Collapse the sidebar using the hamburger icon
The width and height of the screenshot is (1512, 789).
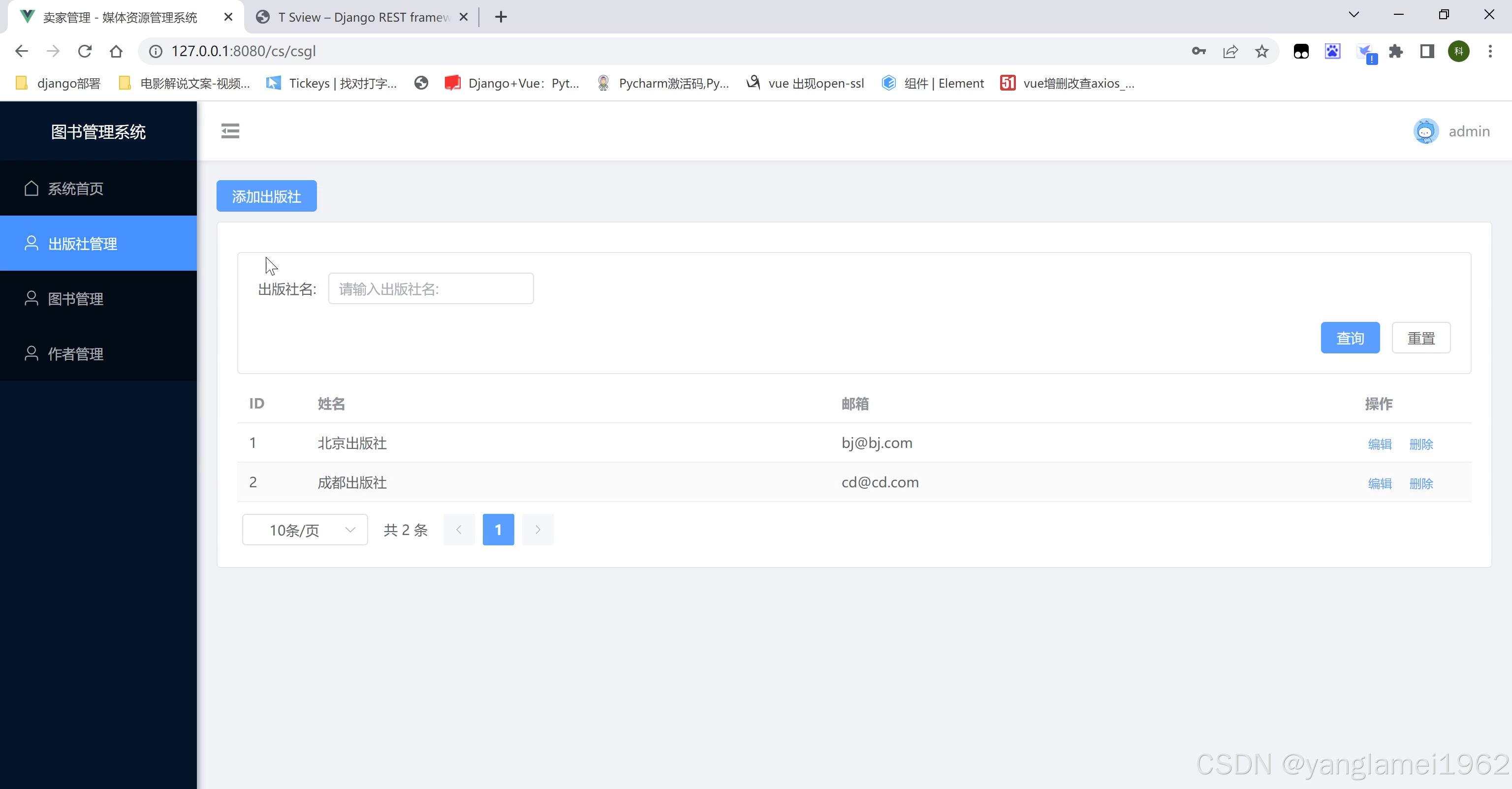click(230, 131)
